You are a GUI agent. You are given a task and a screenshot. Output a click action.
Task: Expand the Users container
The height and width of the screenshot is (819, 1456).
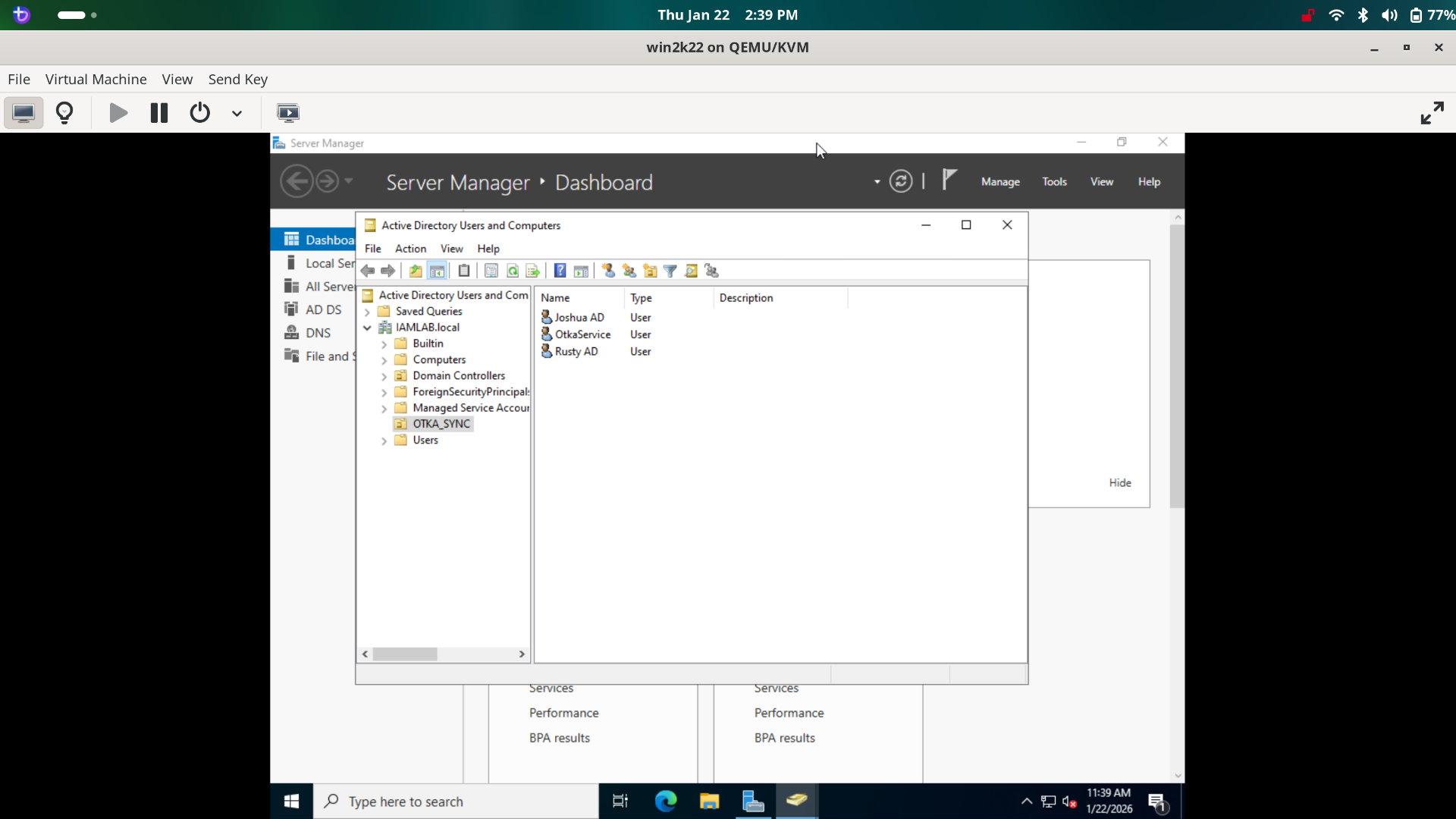pos(384,440)
